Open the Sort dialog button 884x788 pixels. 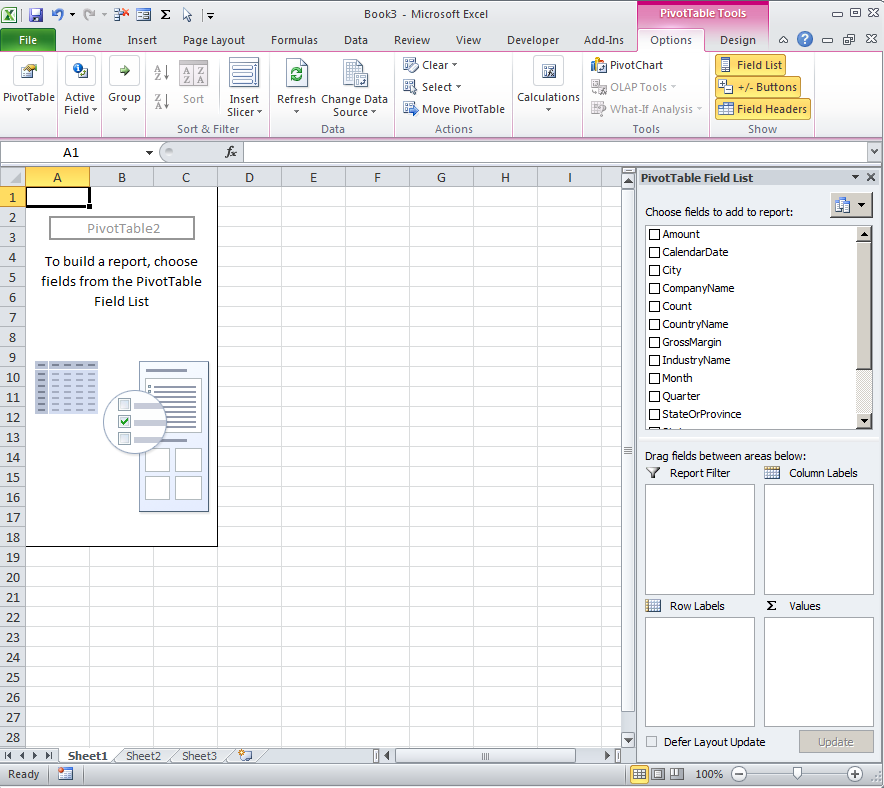point(193,83)
